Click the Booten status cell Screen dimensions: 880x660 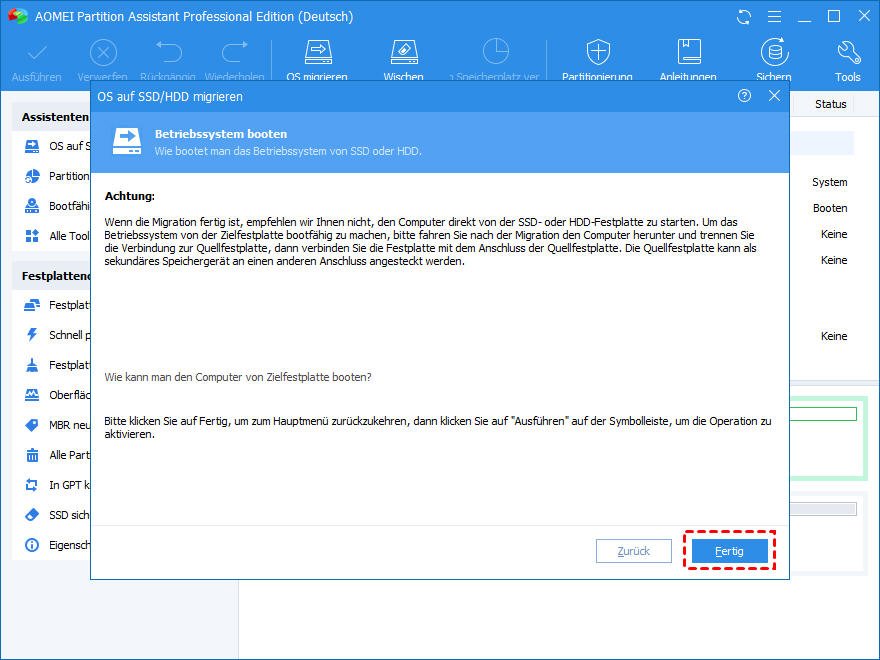[x=830, y=208]
